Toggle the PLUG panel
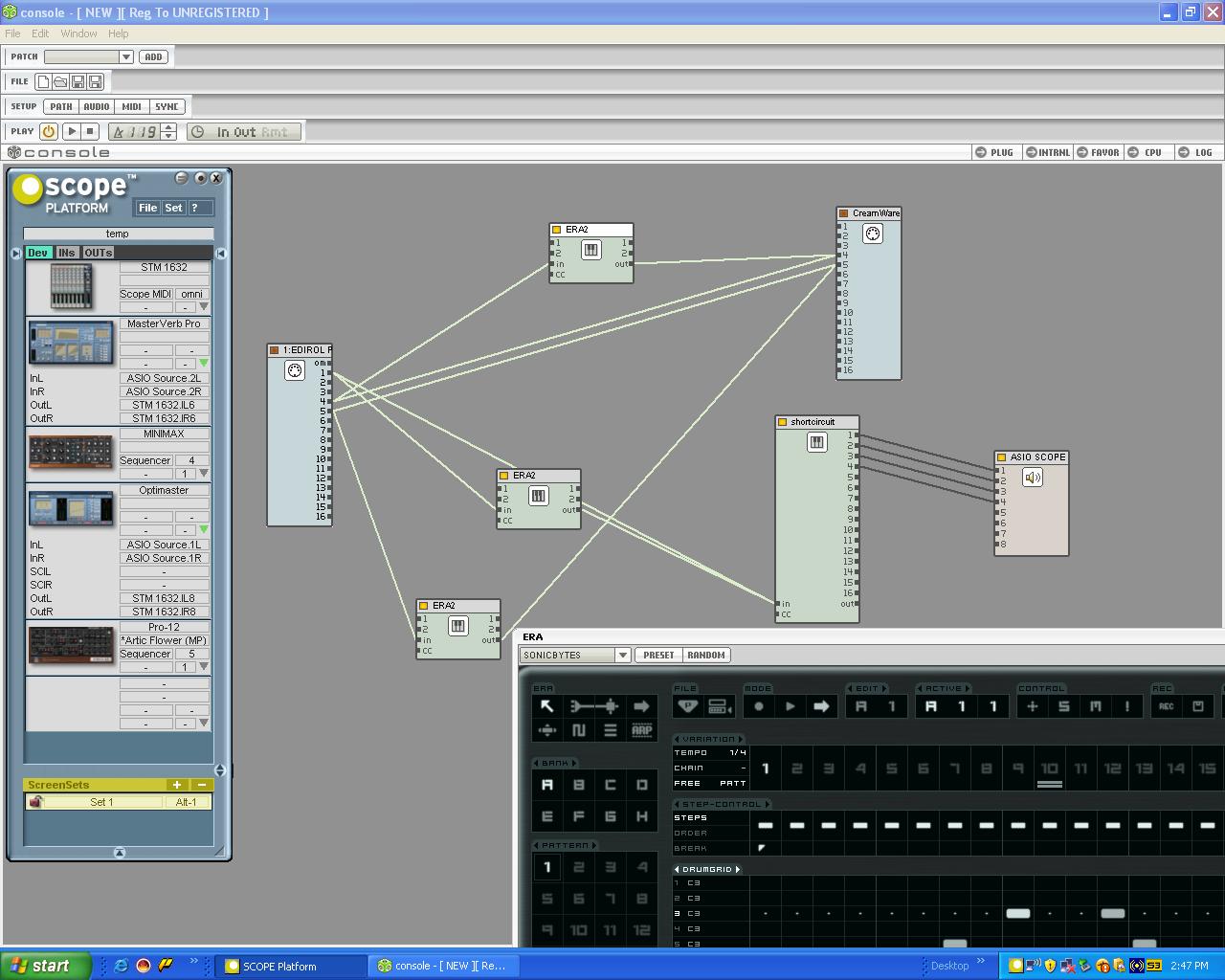This screenshot has height=980, width=1225. click(994, 152)
